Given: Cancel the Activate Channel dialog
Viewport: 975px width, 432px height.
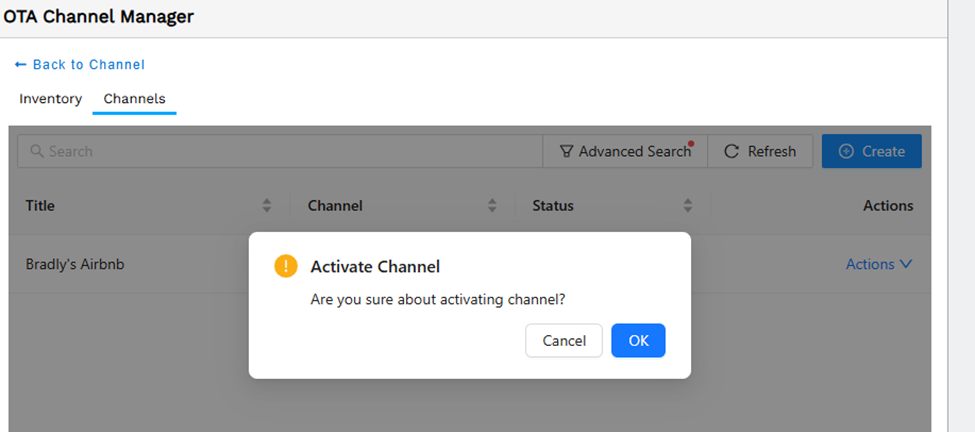Looking at the screenshot, I should coord(564,341).
